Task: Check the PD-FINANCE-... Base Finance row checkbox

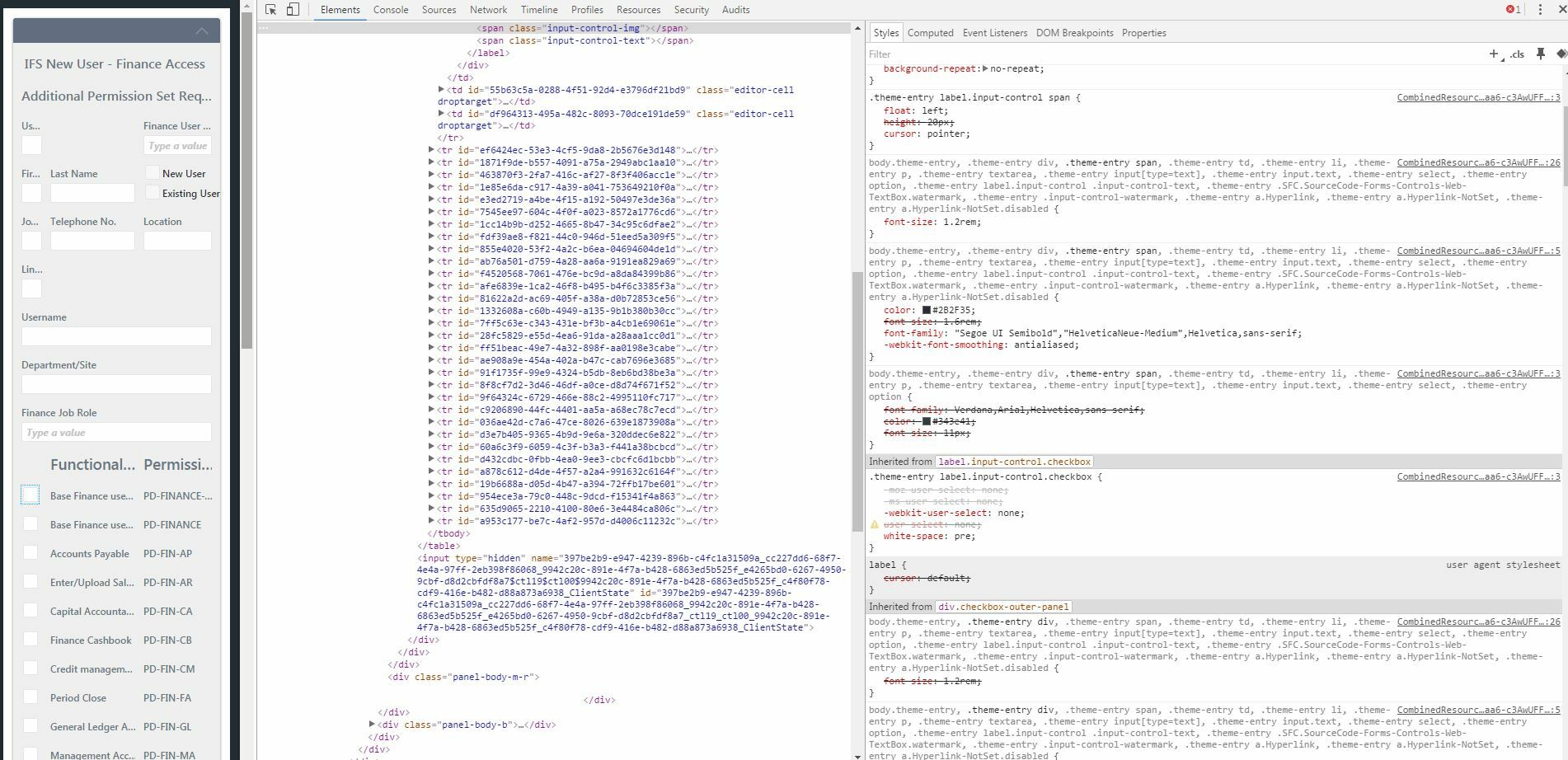Action: pyautogui.click(x=31, y=495)
